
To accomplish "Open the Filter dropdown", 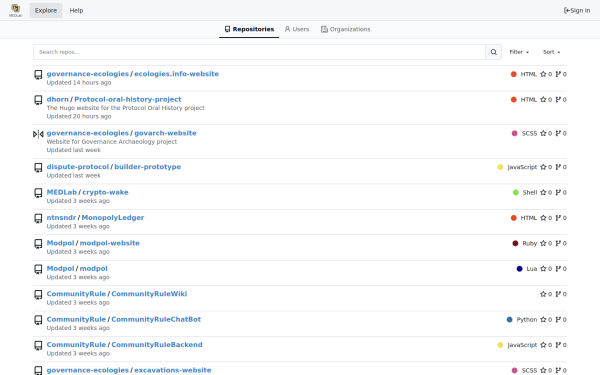I will coord(519,52).
